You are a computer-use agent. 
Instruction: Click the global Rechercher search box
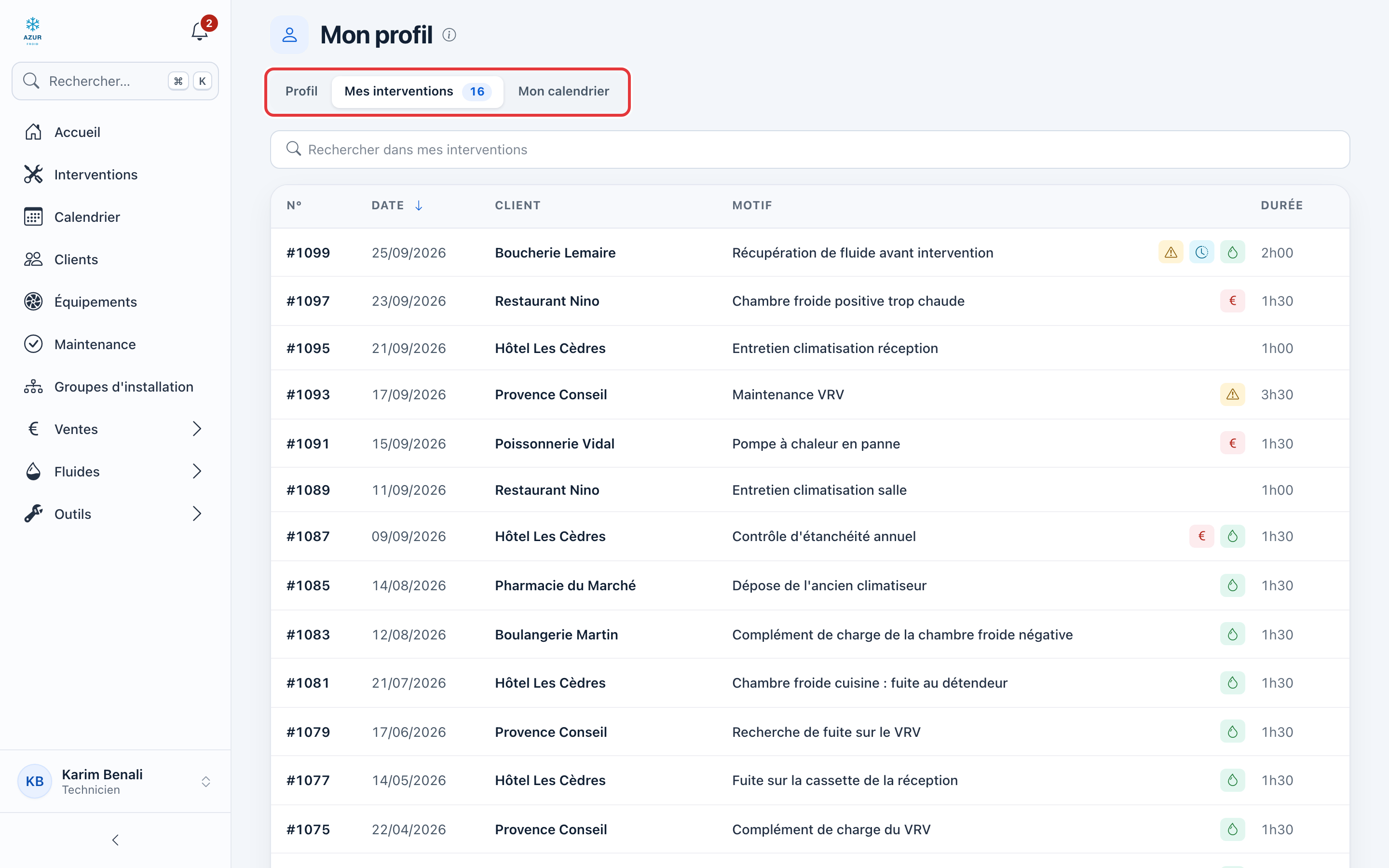[115, 81]
